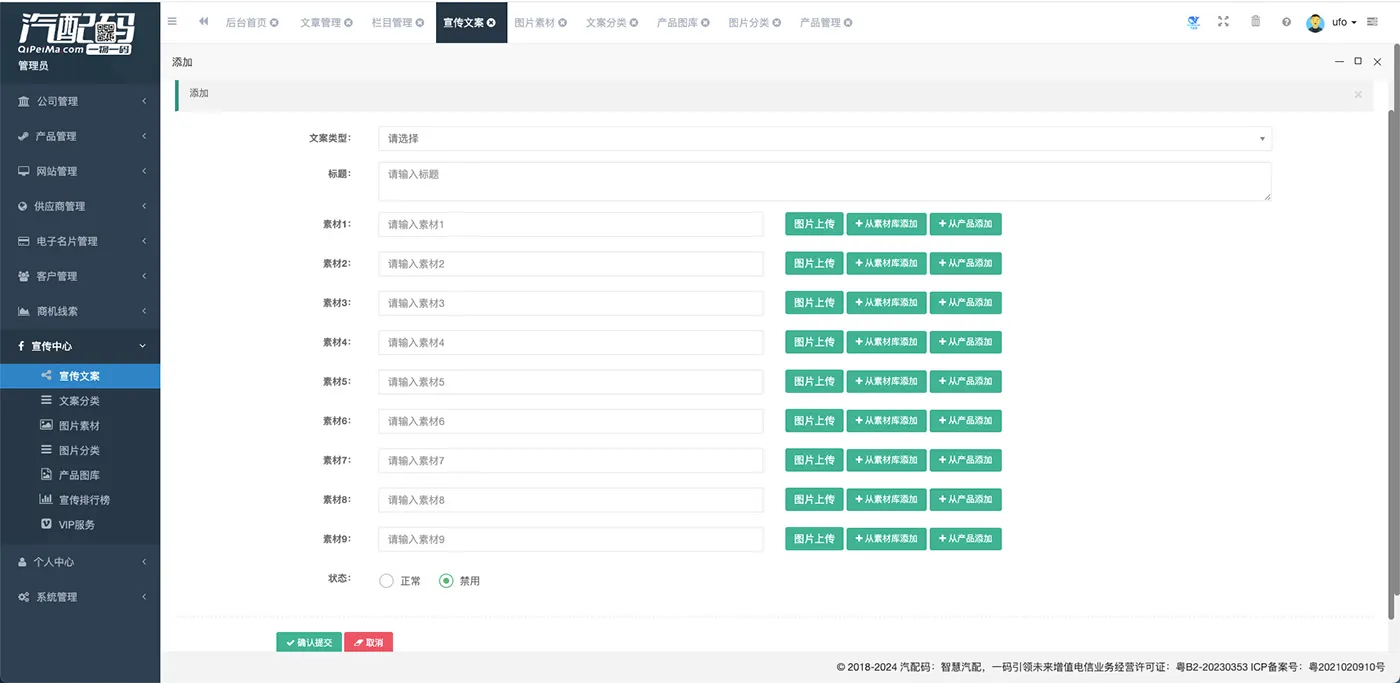
Task: Click 从素材库添加 button for 素材5
Action: [886, 382]
